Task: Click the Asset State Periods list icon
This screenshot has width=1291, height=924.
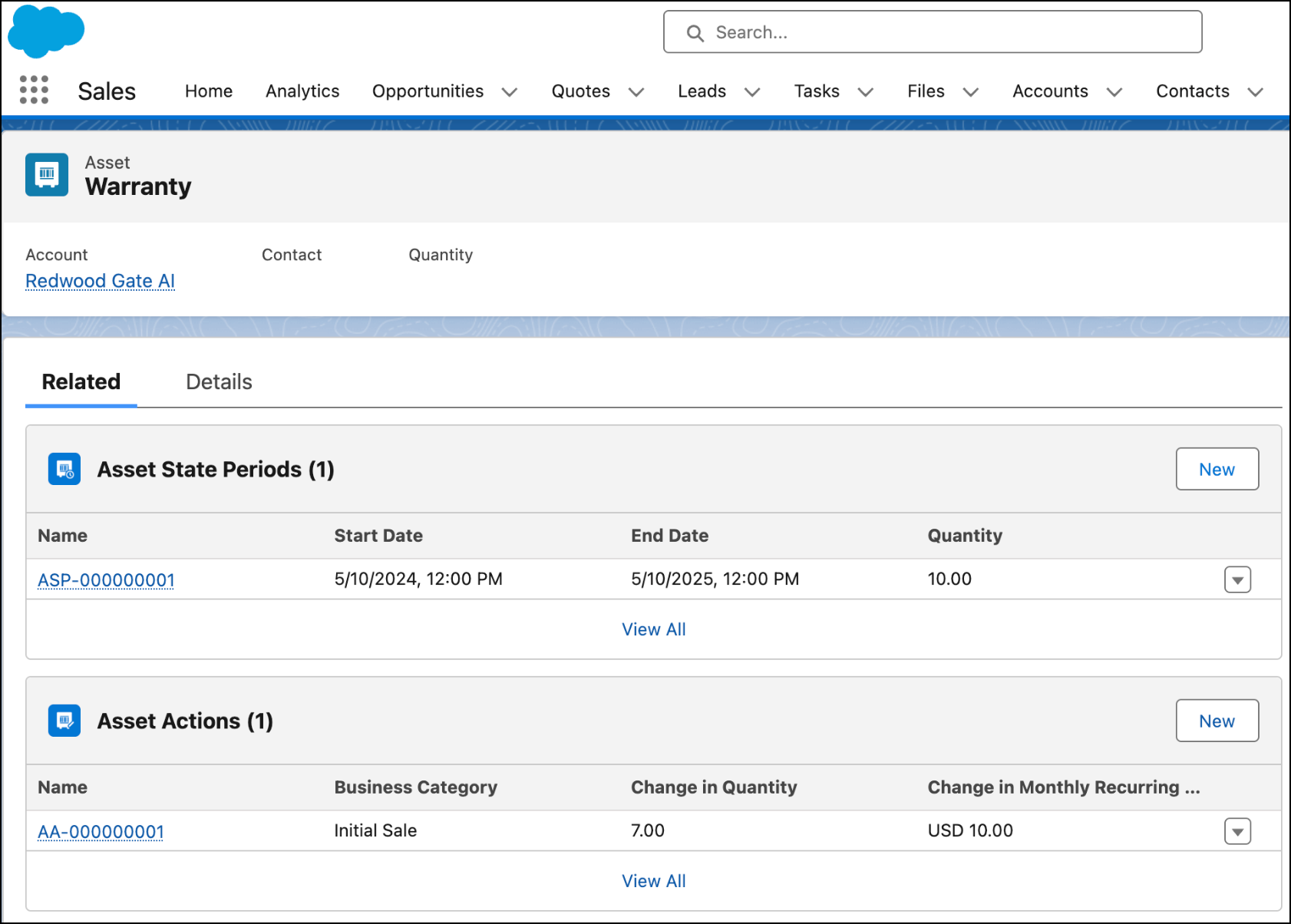Action: click(64, 469)
